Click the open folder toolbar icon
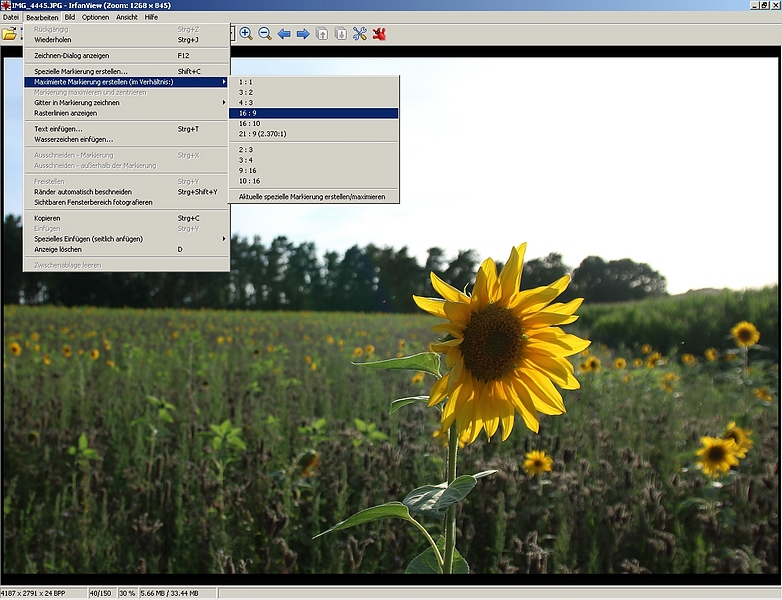This screenshot has height=600, width=782. coord(10,34)
